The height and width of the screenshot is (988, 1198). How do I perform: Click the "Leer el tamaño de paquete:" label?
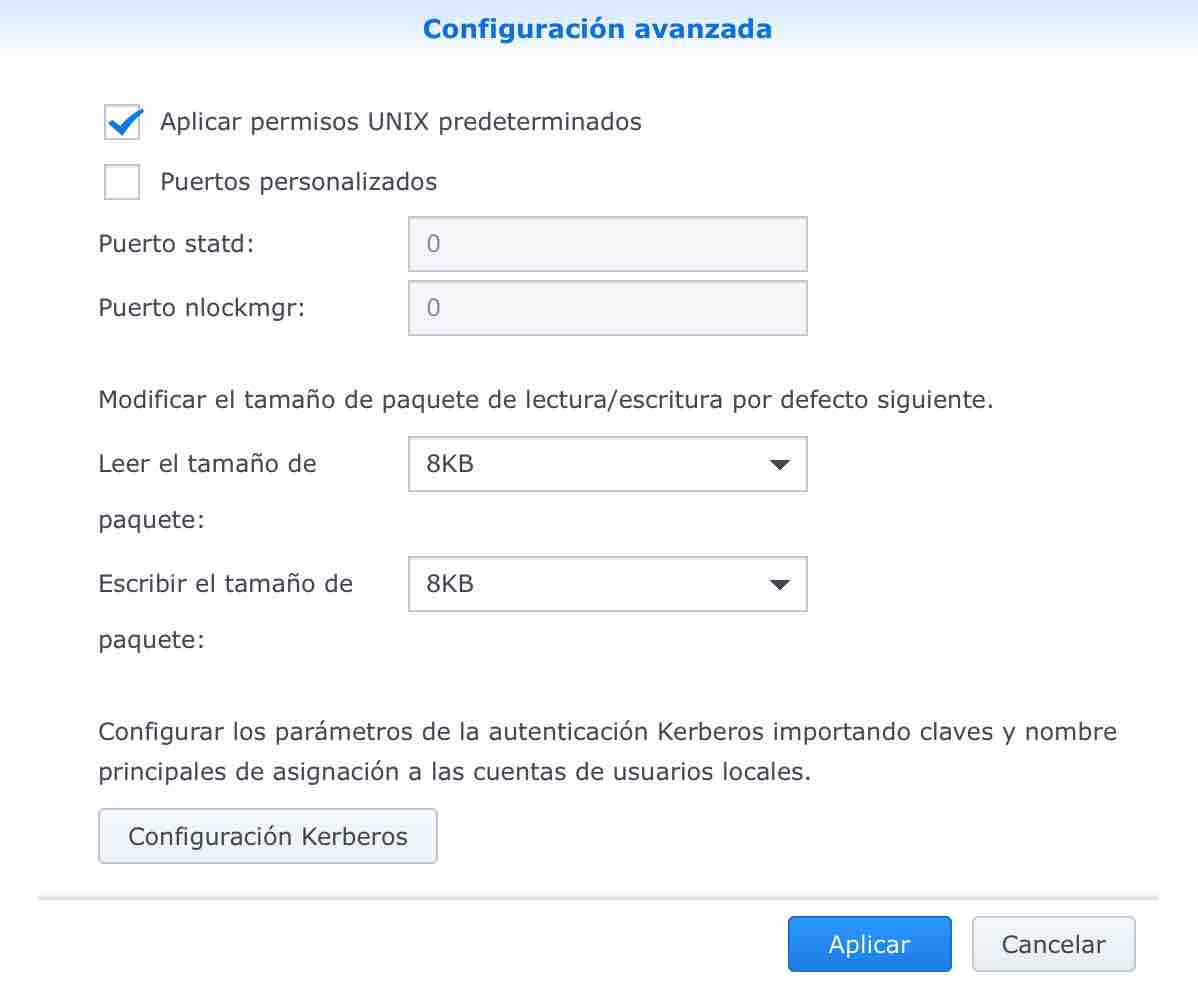[207, 465]
